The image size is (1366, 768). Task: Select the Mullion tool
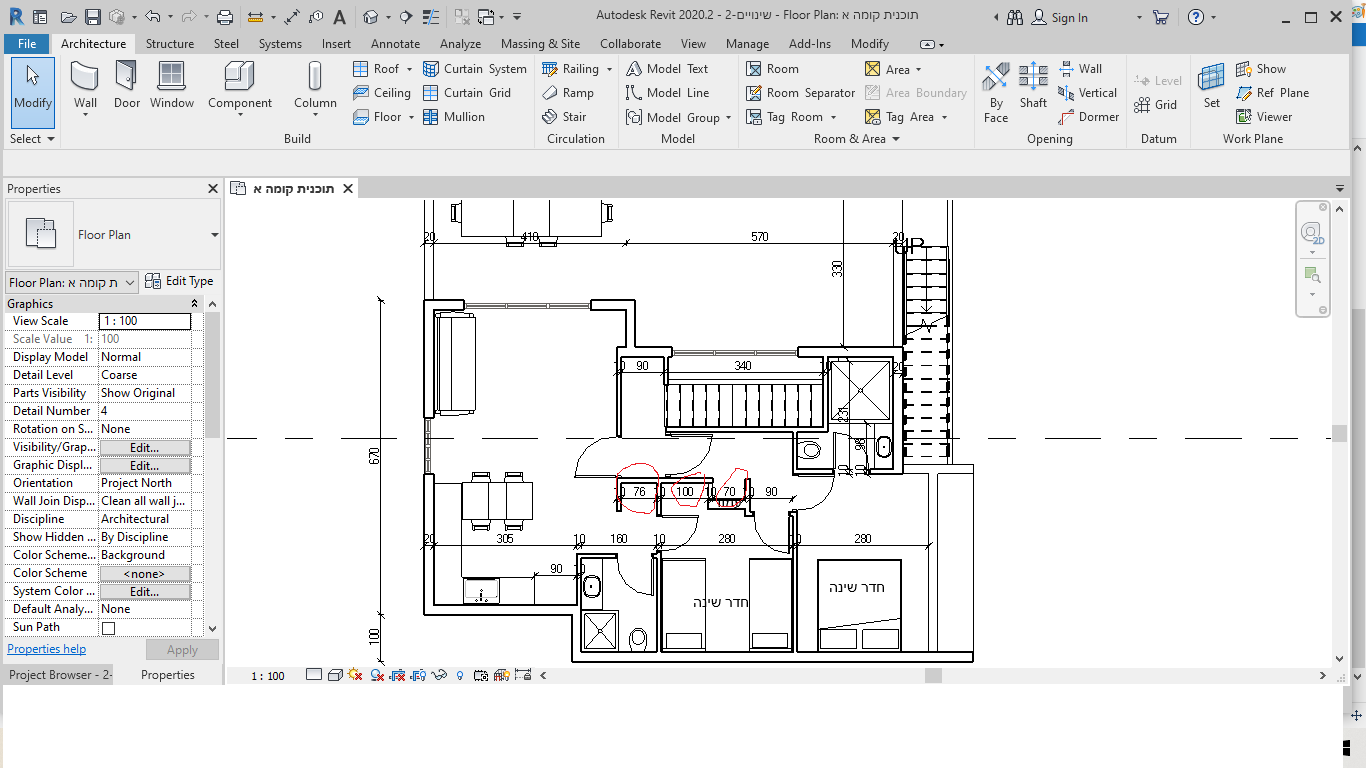coord(453,117)
